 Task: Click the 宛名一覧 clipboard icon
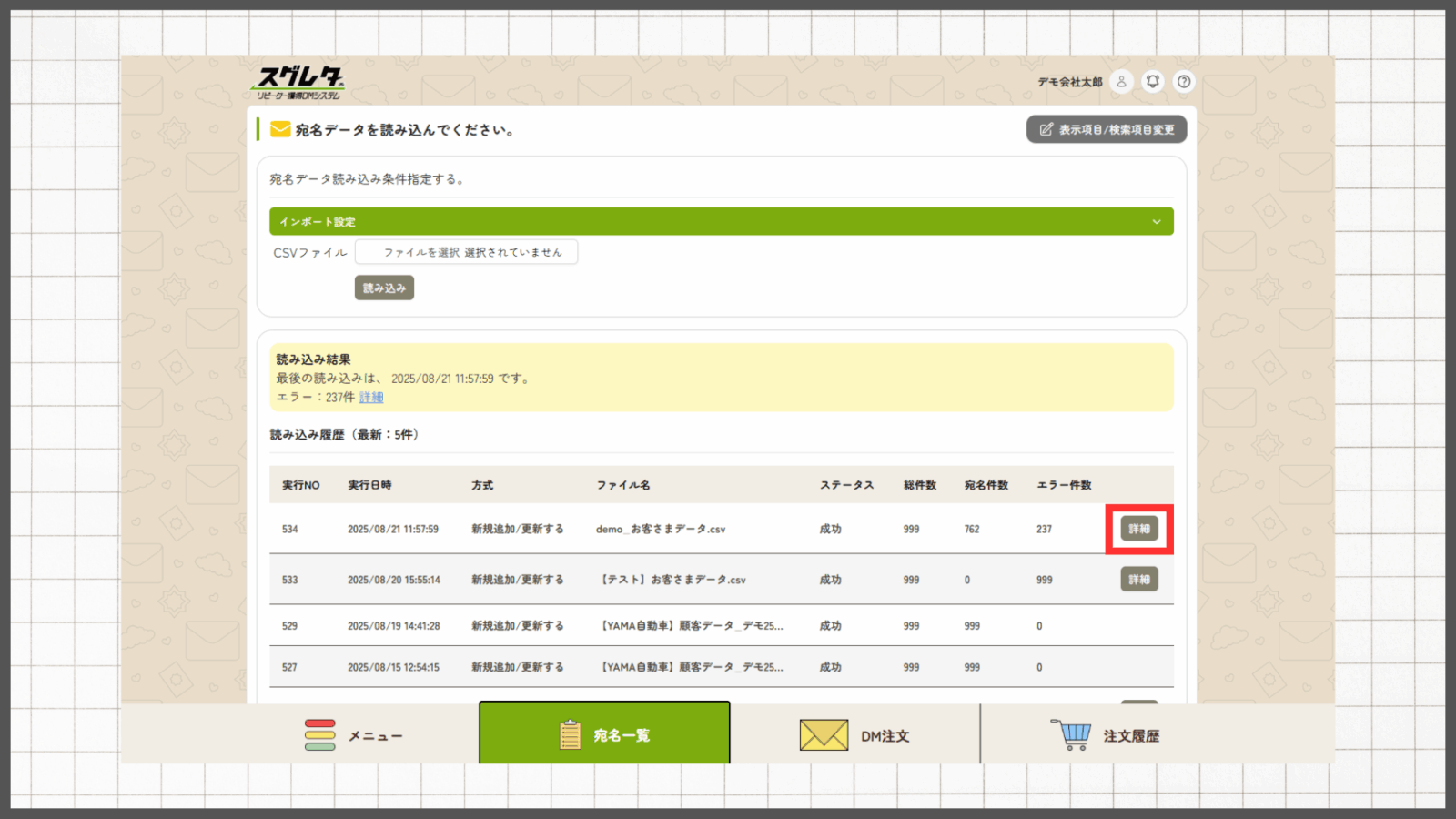pyautogui.click(x=571, y=735)
